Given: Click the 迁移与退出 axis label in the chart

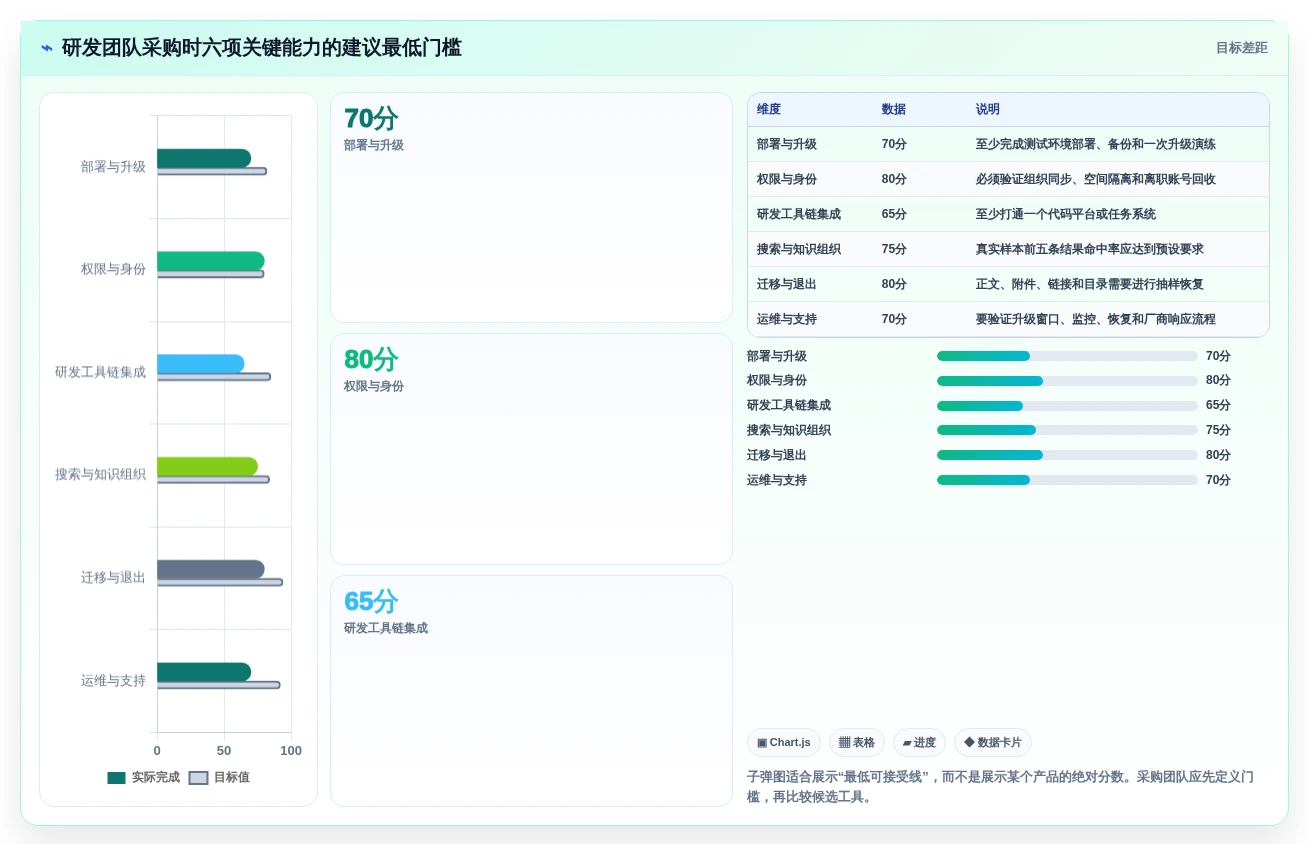Looking at the screenshot, I should pos(113,577).
